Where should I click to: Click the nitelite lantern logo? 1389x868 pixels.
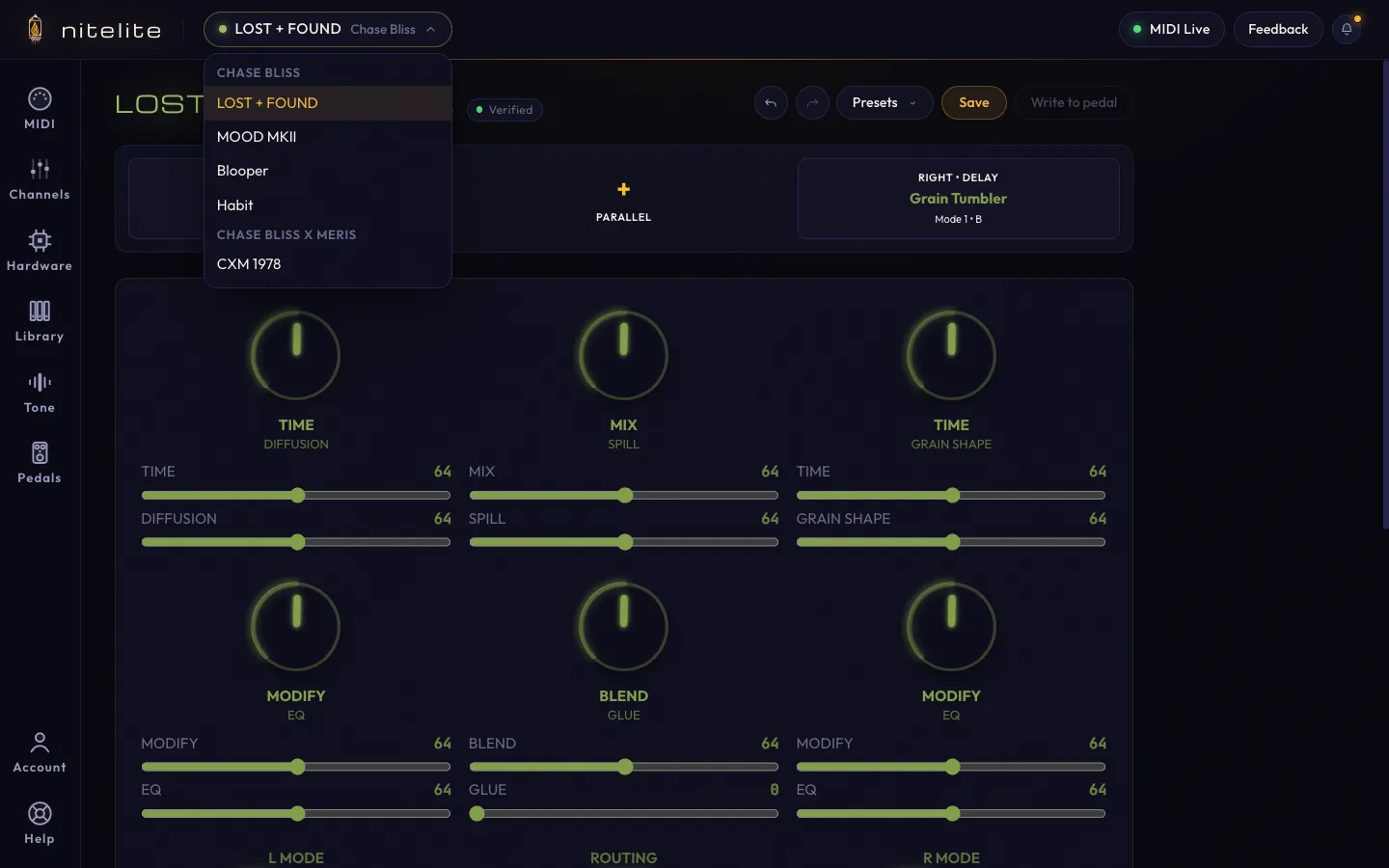(36, 29)
